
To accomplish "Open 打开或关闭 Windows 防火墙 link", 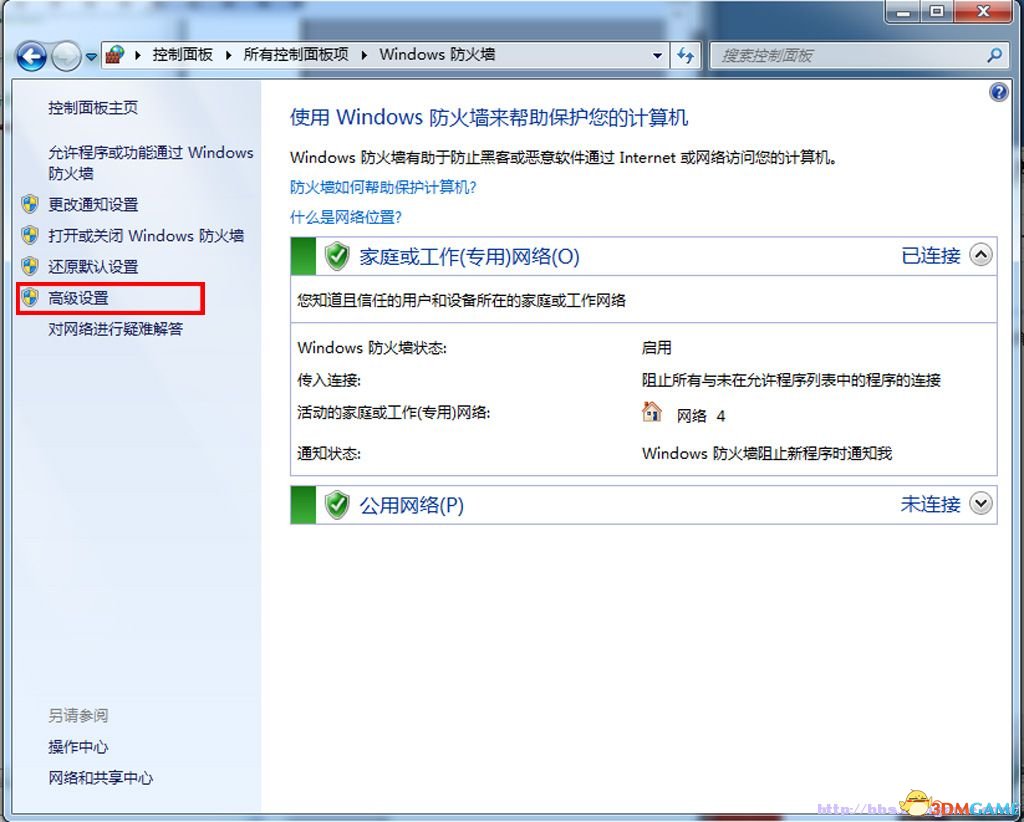I will tap(146, 235).
